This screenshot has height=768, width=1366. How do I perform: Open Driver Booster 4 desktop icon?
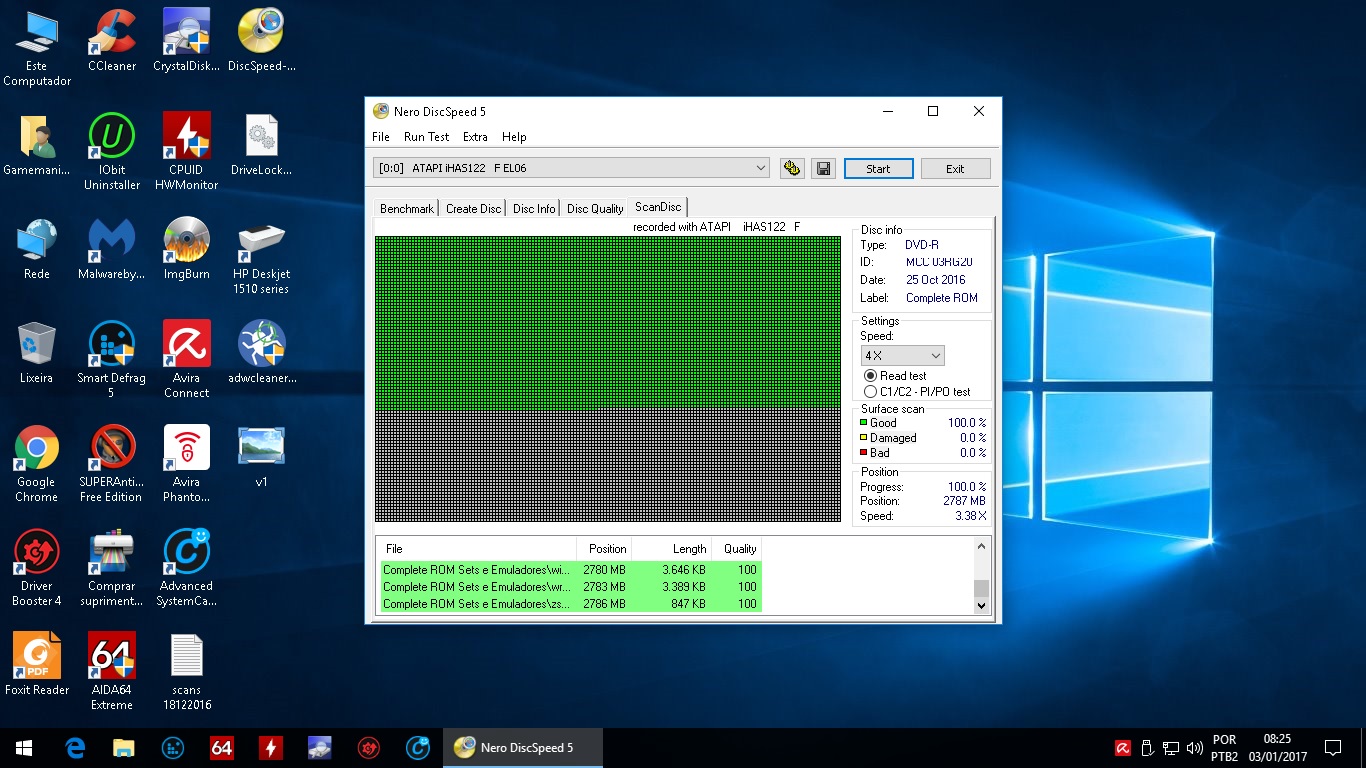[x=37, y=569]
